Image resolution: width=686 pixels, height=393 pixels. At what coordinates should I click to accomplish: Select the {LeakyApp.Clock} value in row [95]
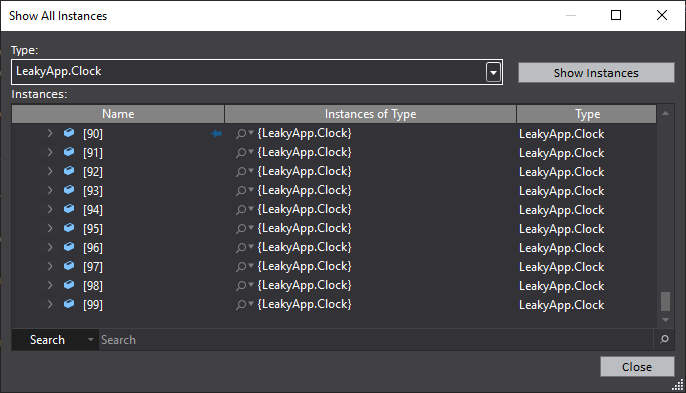(304, 228)
